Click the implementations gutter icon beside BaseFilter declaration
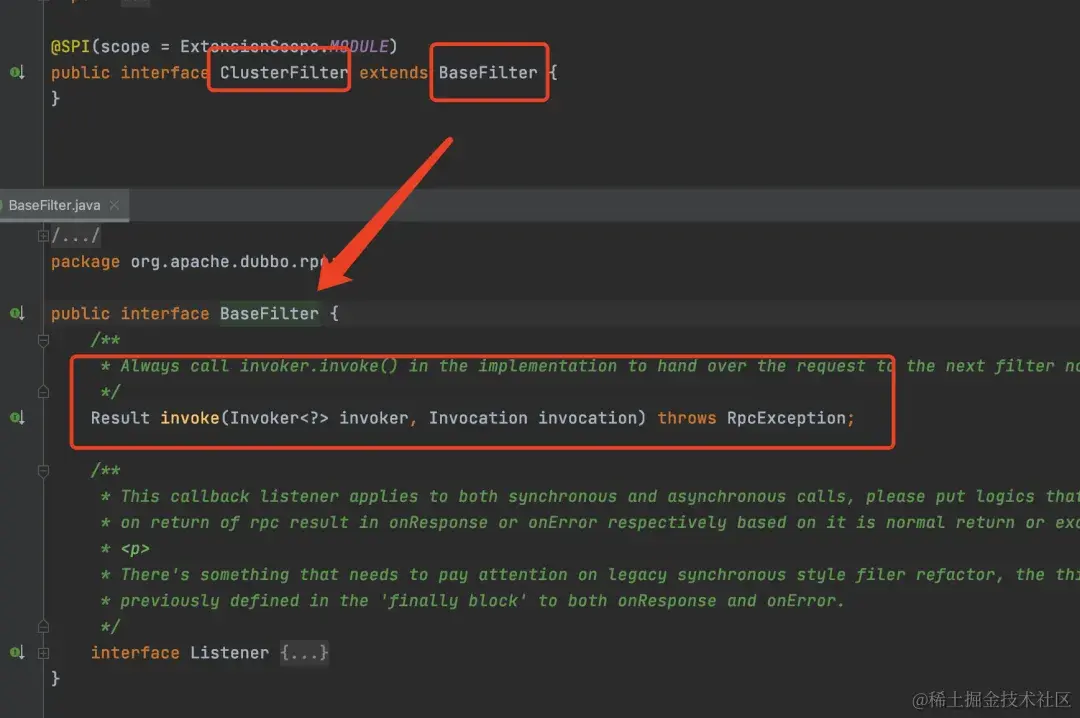The image size is (1080, 718). [x=17, y=314]
